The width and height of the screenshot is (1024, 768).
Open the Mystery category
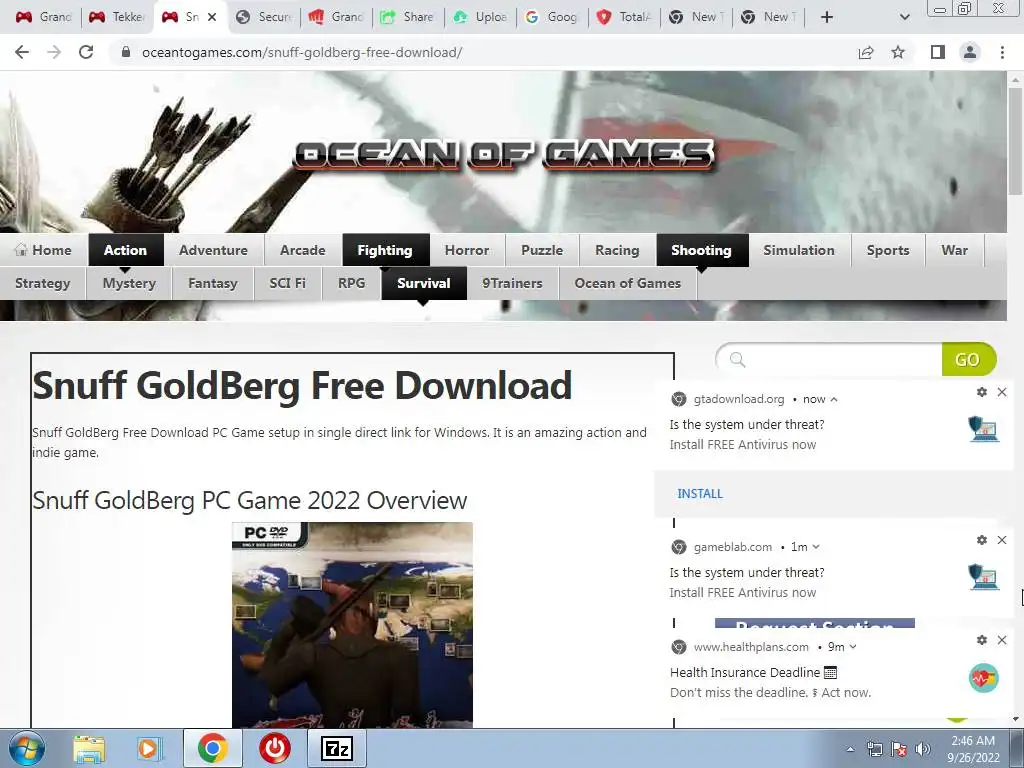click(129, 283)
